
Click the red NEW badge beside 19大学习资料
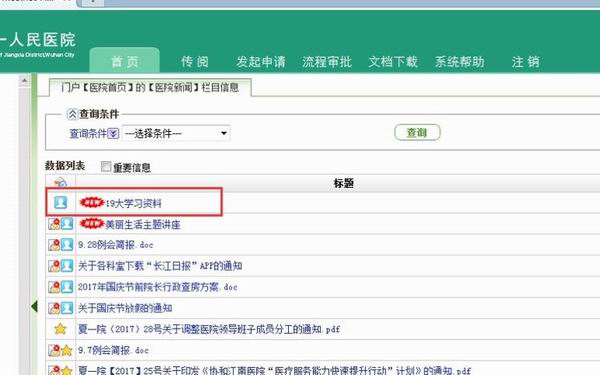pos(91,202)
